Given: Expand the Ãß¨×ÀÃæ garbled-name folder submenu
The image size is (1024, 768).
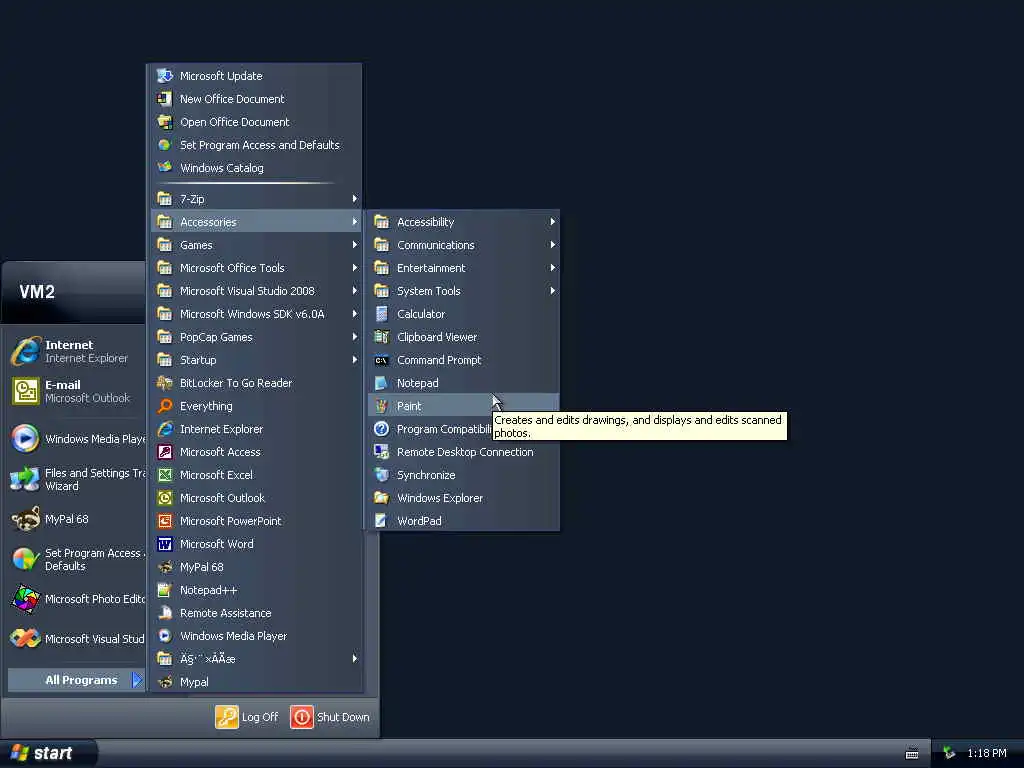Looking at the screenshot, I should pyautogui.click(x=257, y=659).
